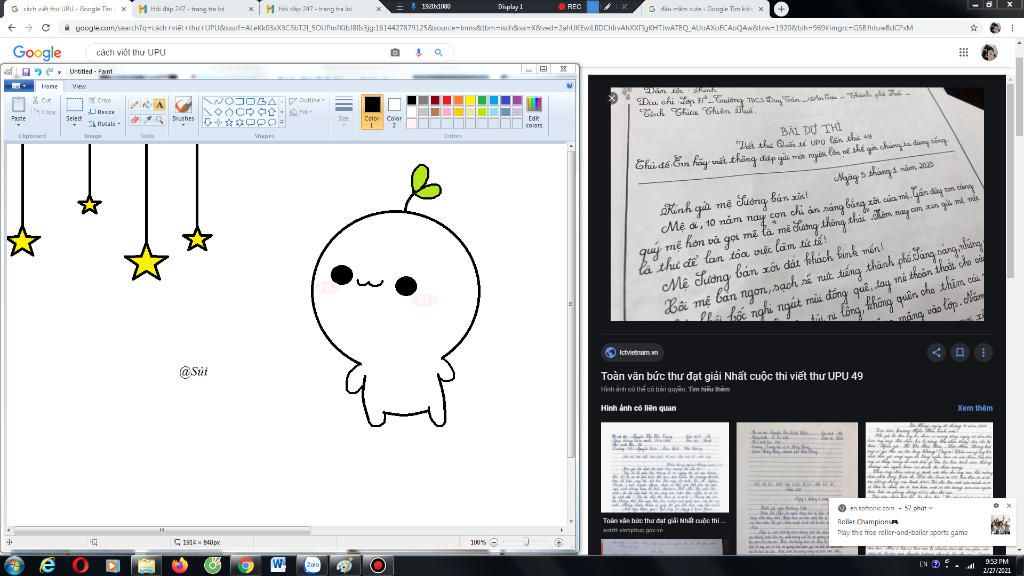Viewport: 1024px width, 576px height.
Task: Switch to the View ribbon tab
Action: tap(79, 86)
